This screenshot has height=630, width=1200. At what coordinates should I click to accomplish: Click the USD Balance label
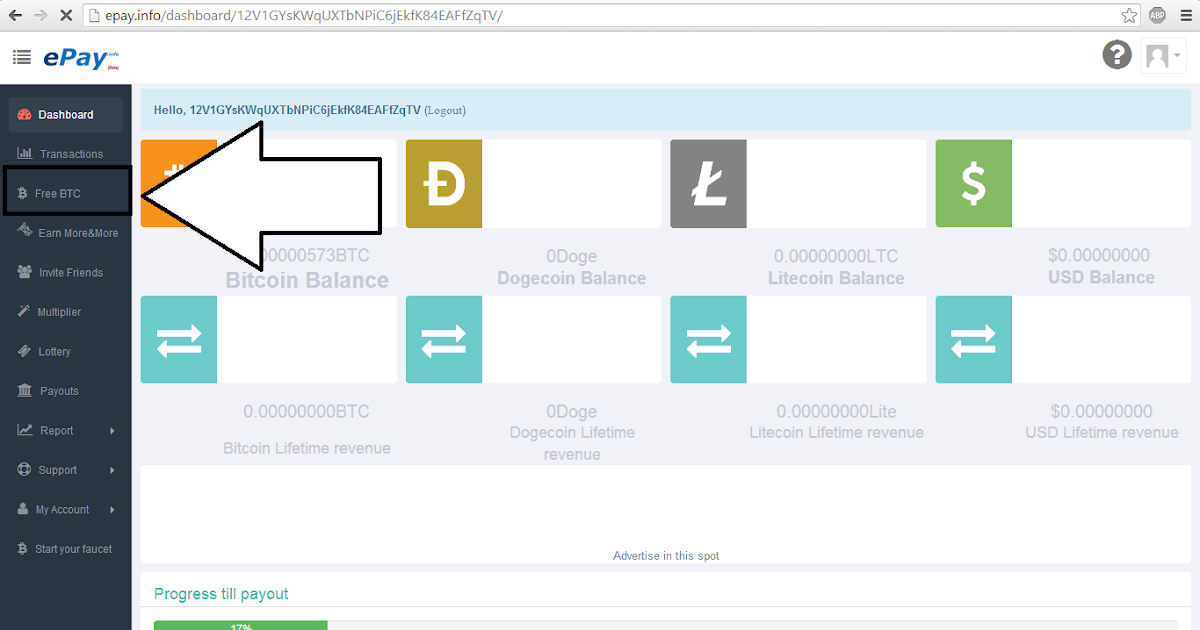click(1101, 277)
